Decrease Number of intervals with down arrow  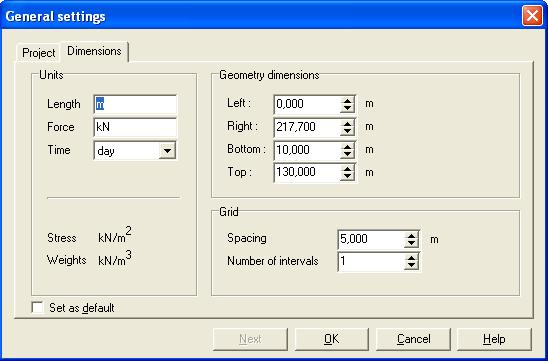point(411,266)
